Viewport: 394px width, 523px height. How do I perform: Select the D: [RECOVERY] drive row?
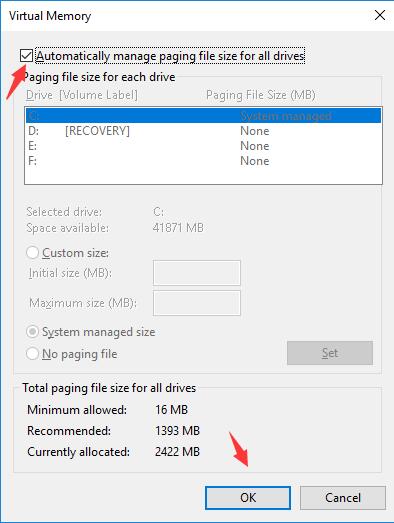tap(203, 131)
